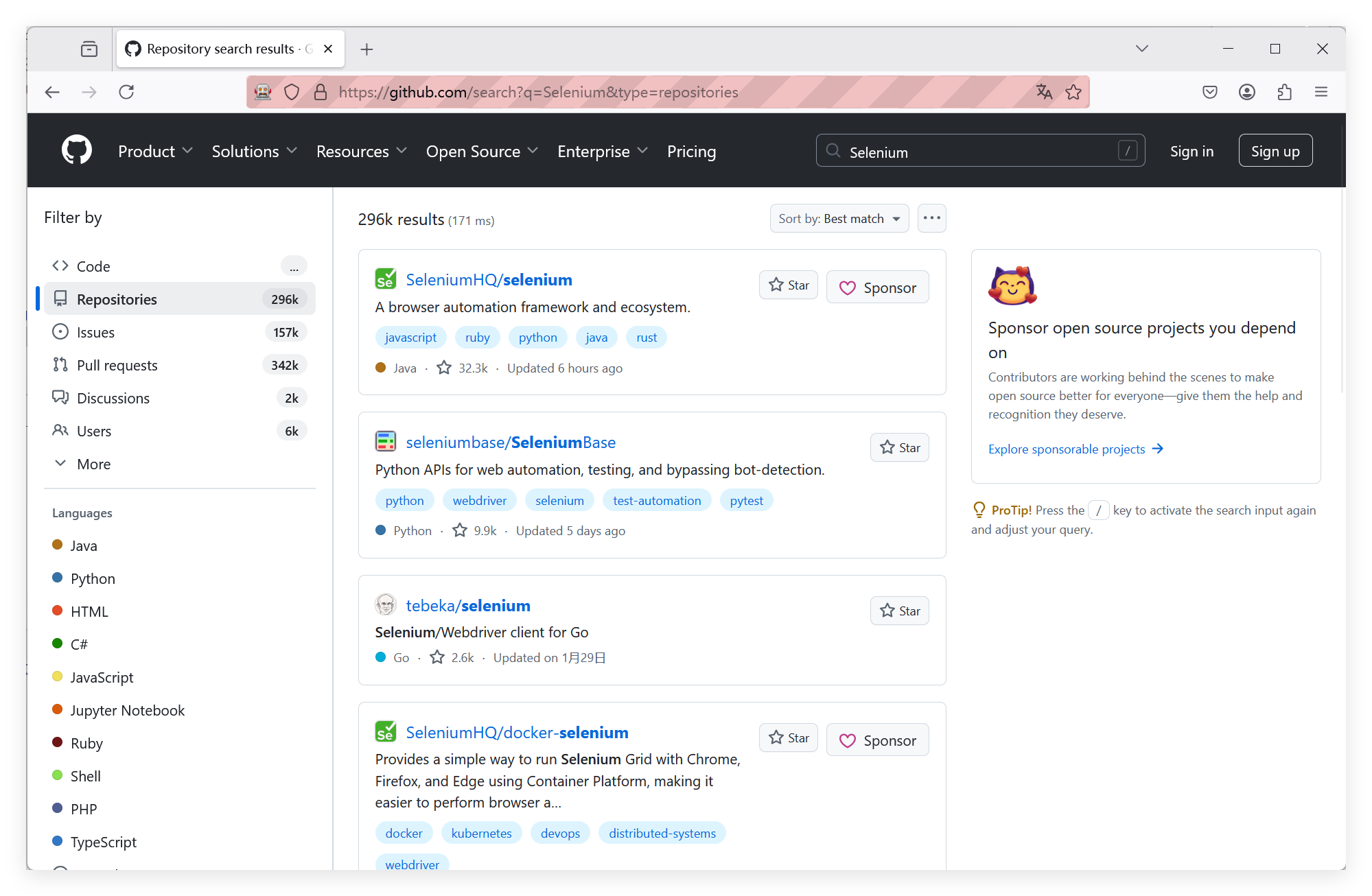Click the Firefox translate page icon
This screenshot has height=896, width=1372.
click(x=1044, y=92)
